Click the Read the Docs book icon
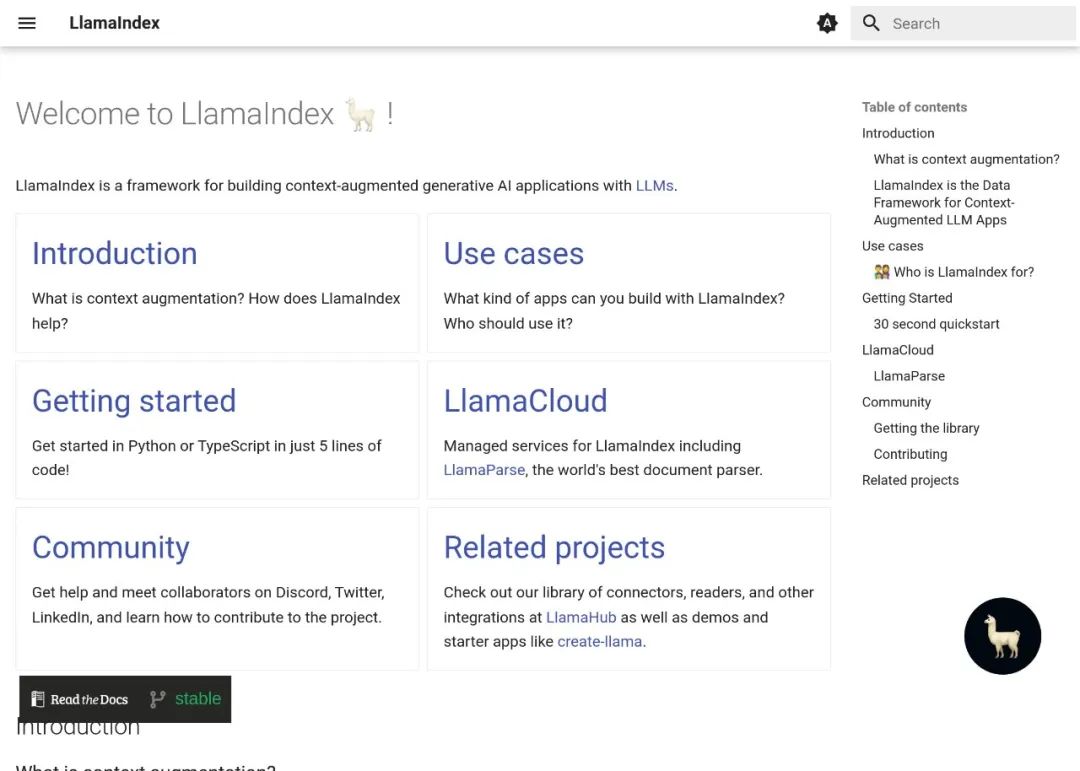The image size is (1080, 771). (37, 699)
